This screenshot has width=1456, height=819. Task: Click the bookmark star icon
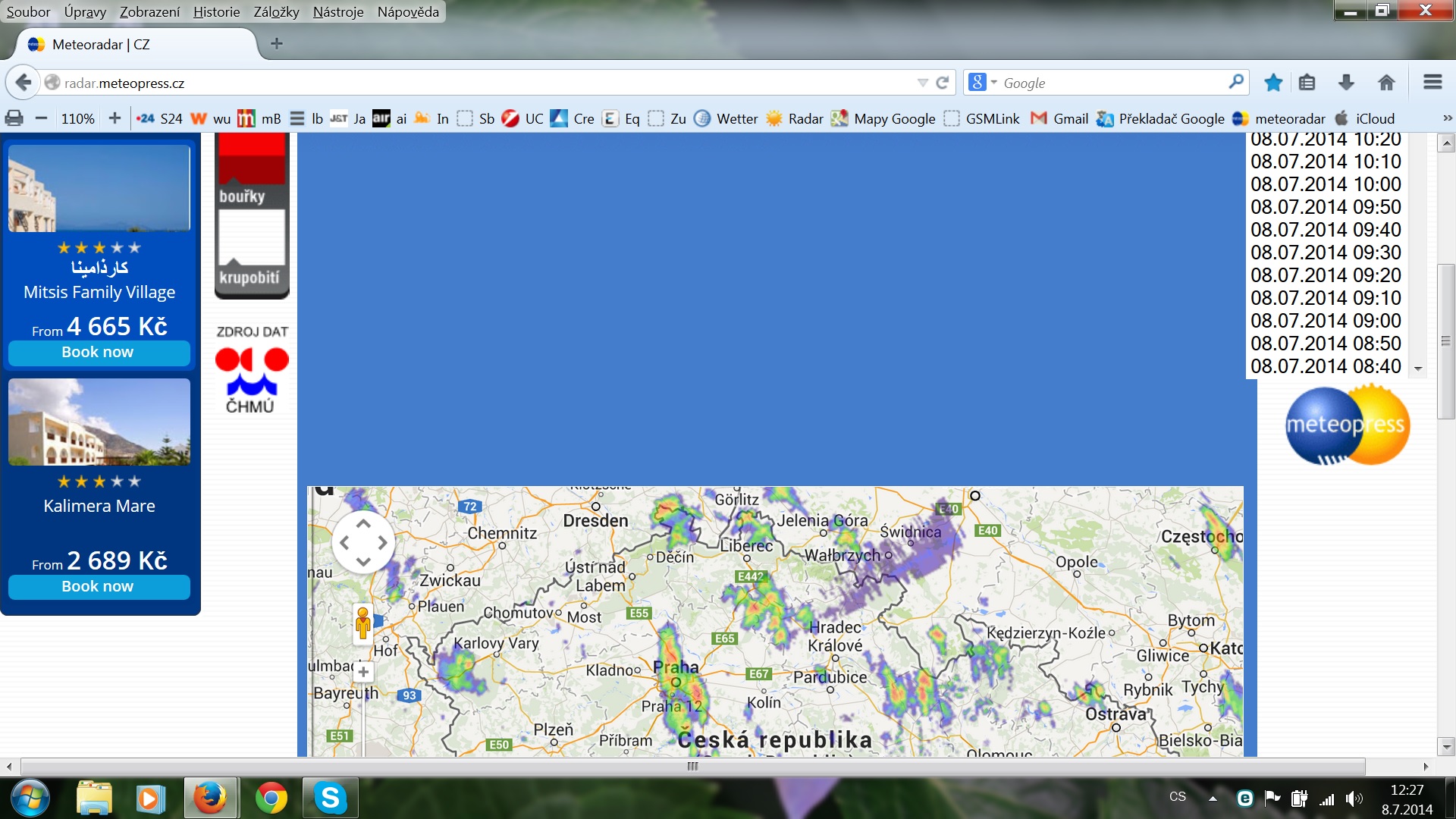(1273, 83)
